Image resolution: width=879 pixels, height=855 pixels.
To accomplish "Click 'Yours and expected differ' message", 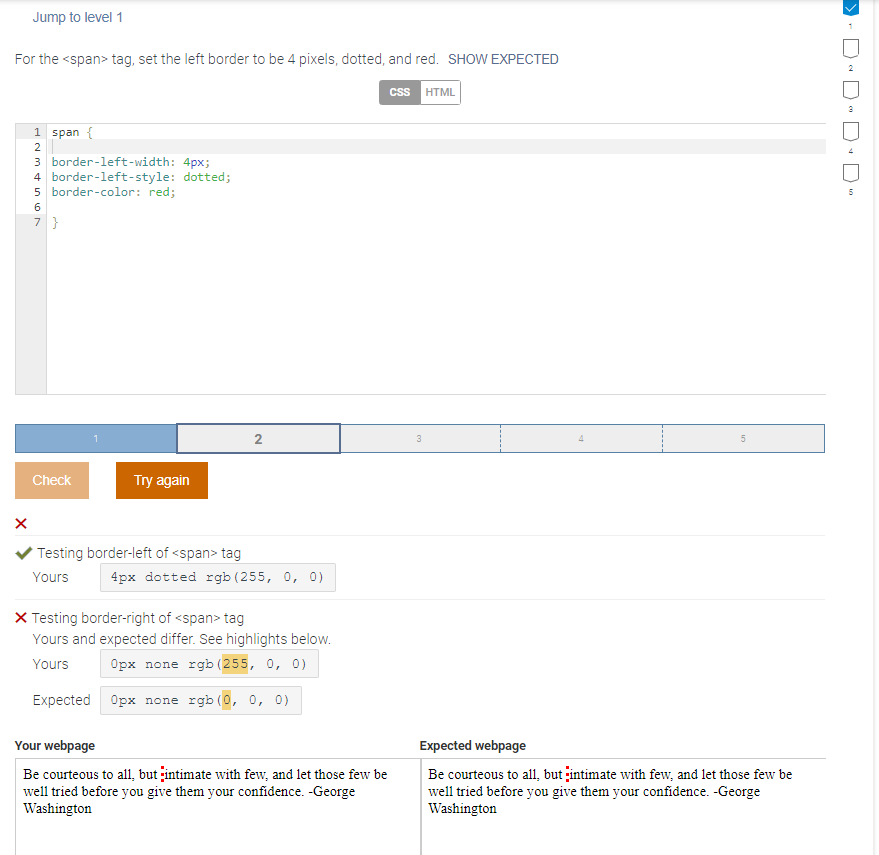I will [x=182, y=639].
